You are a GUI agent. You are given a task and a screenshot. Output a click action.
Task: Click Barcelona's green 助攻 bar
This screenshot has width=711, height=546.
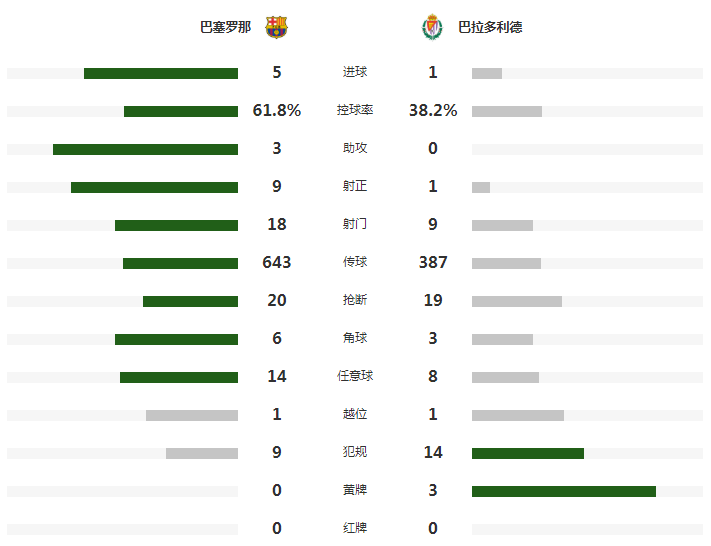click(x=146, y=150)
